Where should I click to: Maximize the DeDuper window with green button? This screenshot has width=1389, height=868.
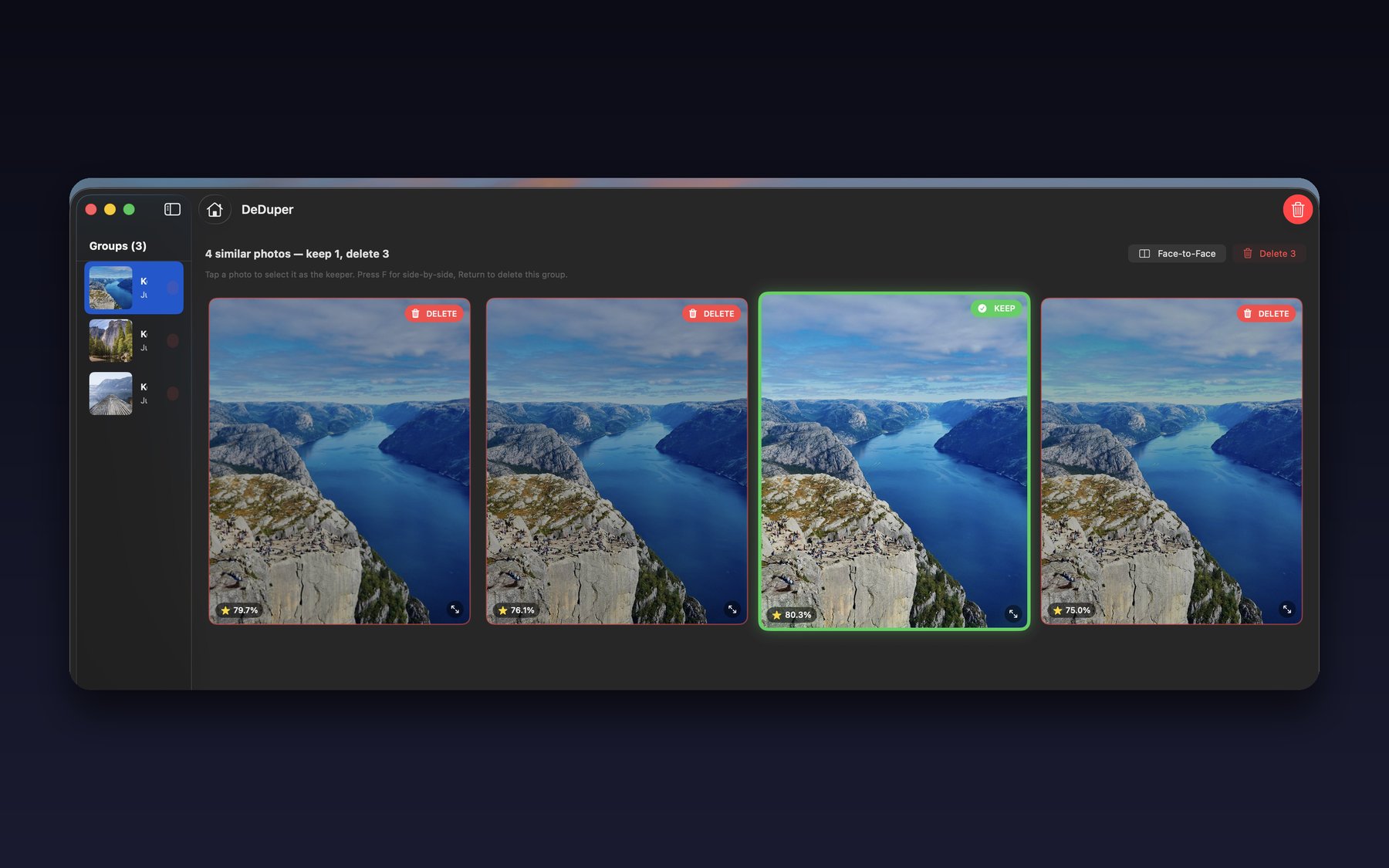tap(129, 209)
